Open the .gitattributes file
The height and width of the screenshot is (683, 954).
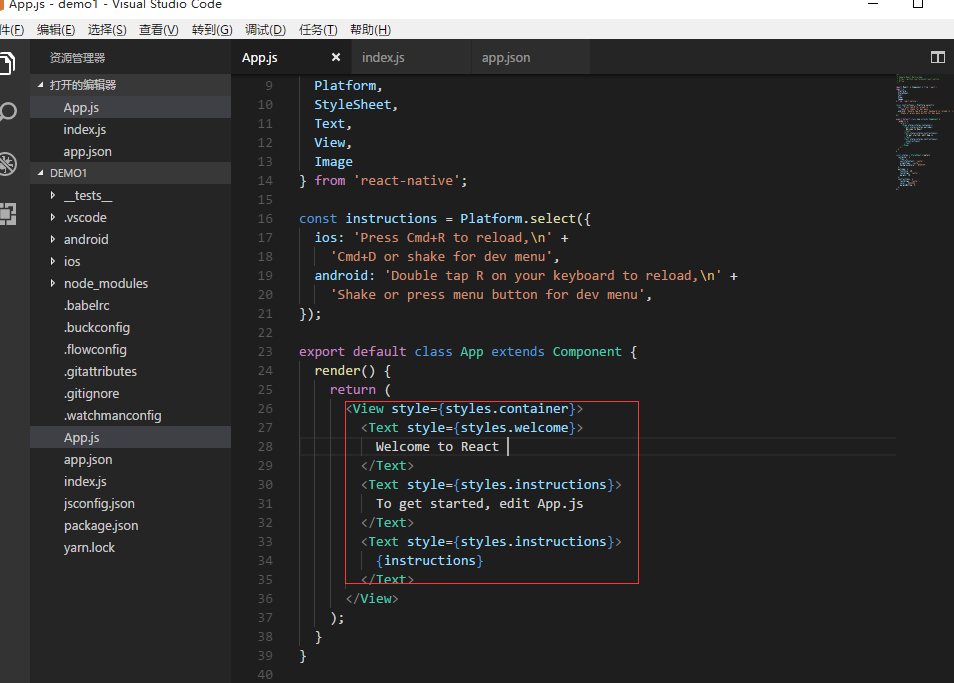click(x=130, y=372)
